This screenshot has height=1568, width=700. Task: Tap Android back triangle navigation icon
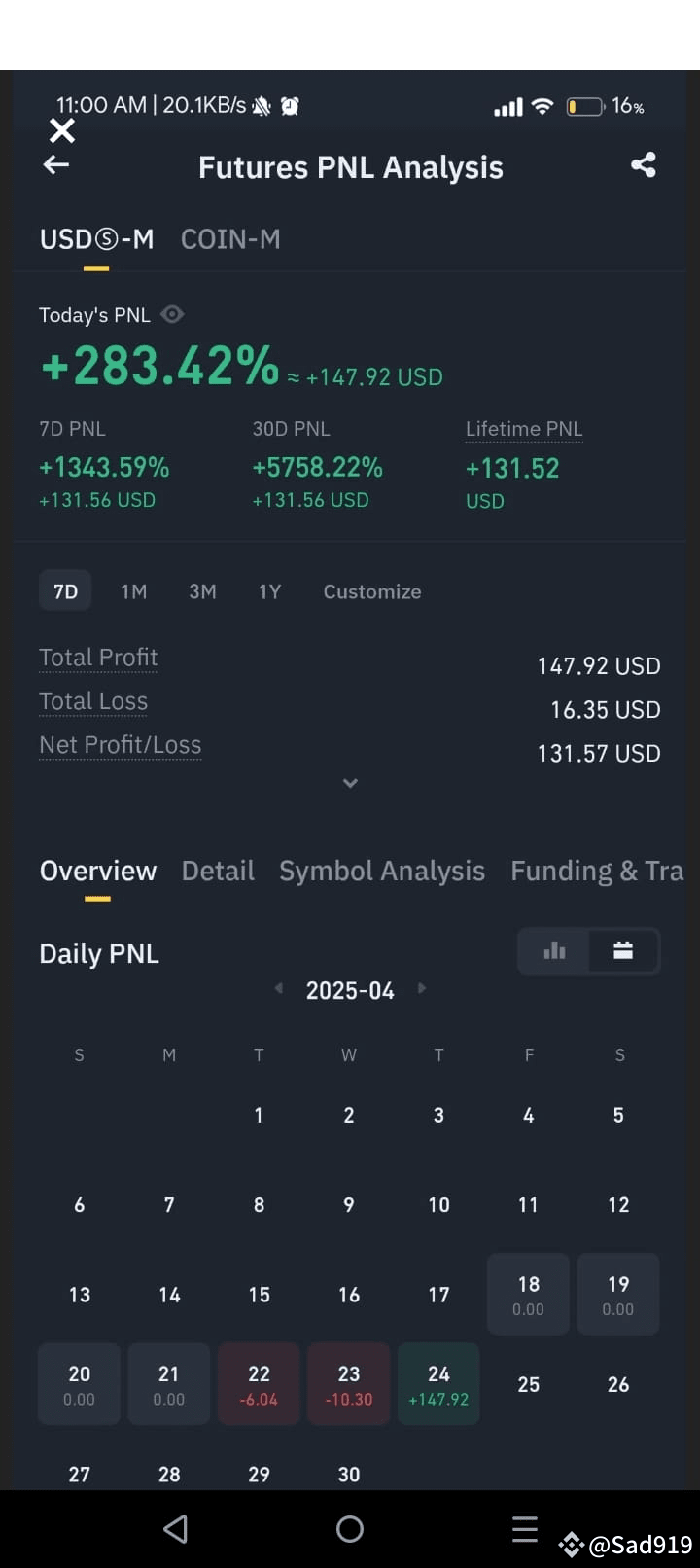[175, 1529]
